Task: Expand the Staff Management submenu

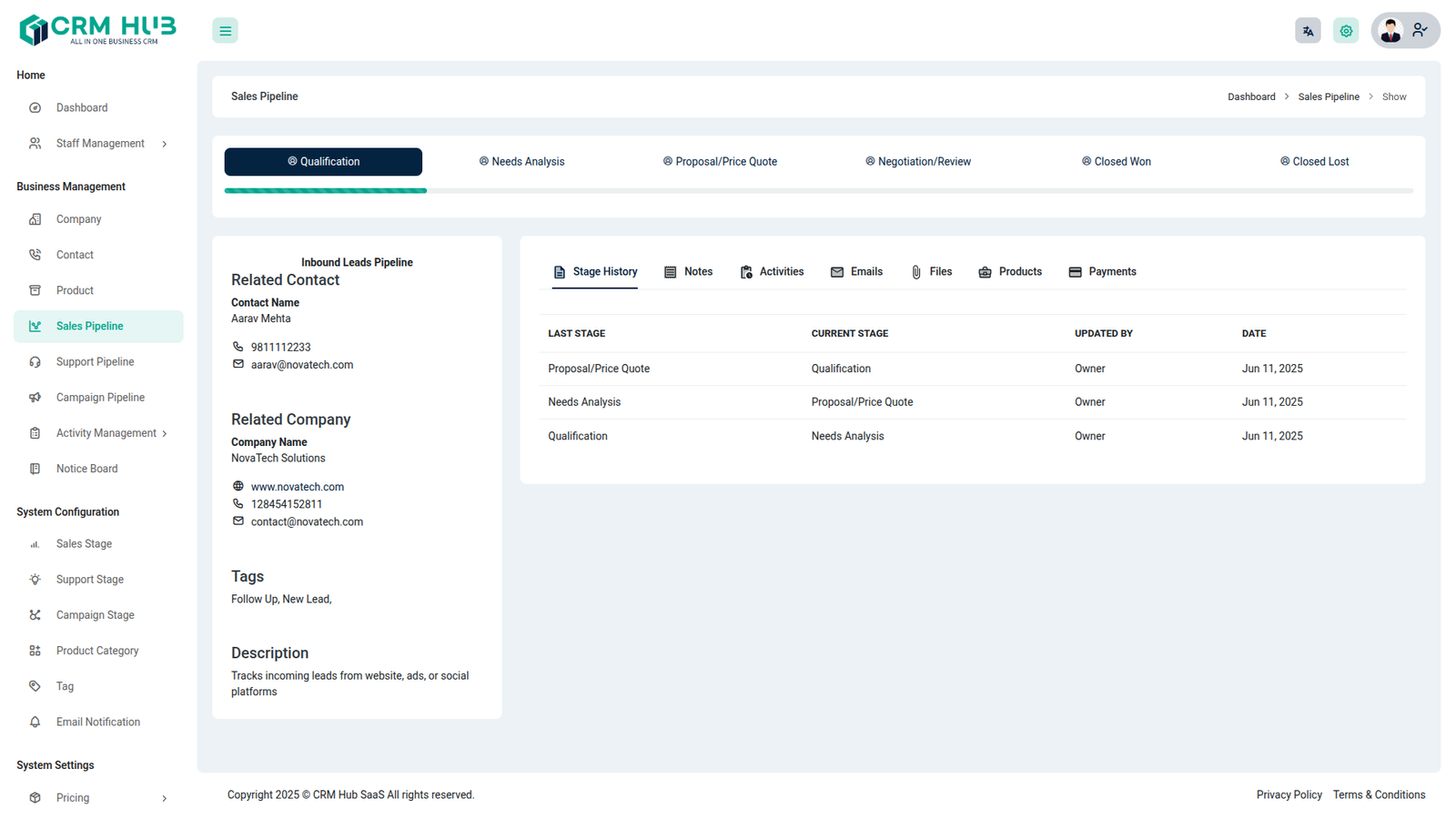Action: click(165, 144)
